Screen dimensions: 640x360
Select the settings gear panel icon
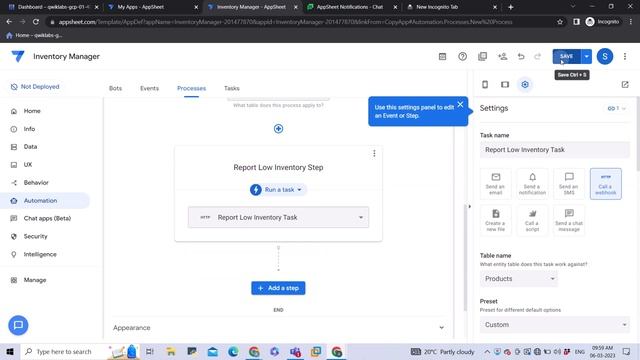525,84
